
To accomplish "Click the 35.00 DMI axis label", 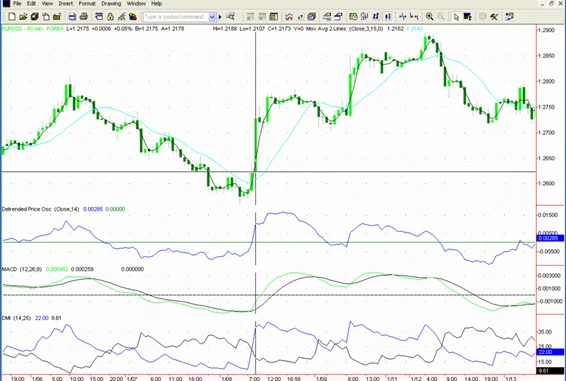I will click(545, 332).
